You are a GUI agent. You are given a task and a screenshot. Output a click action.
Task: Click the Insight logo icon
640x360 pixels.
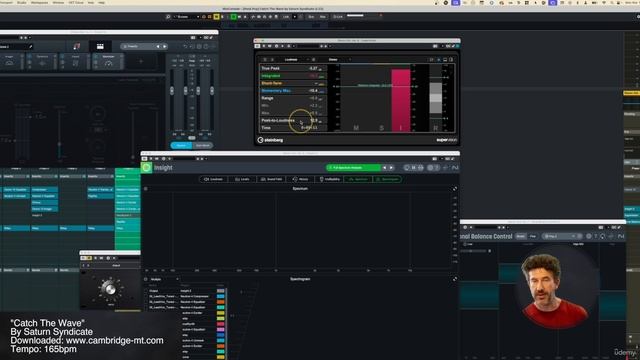click(147, 168)
